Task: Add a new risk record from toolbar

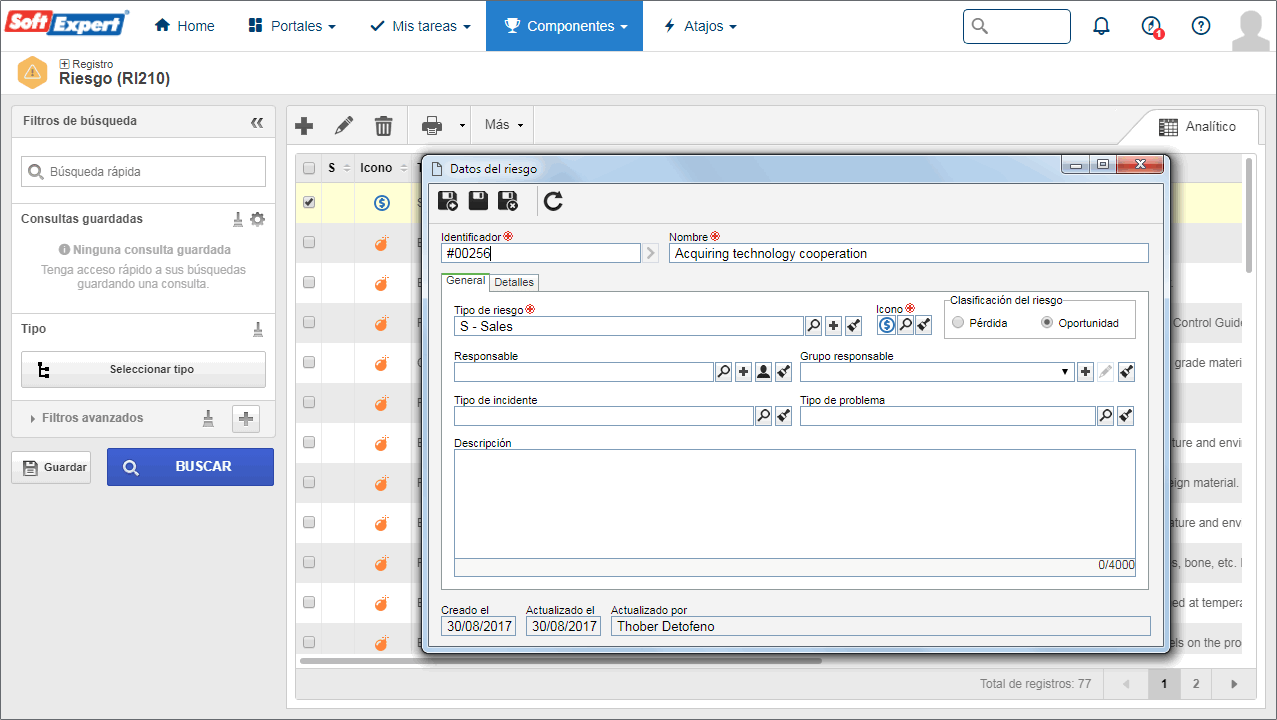Action: click(305, 126)
